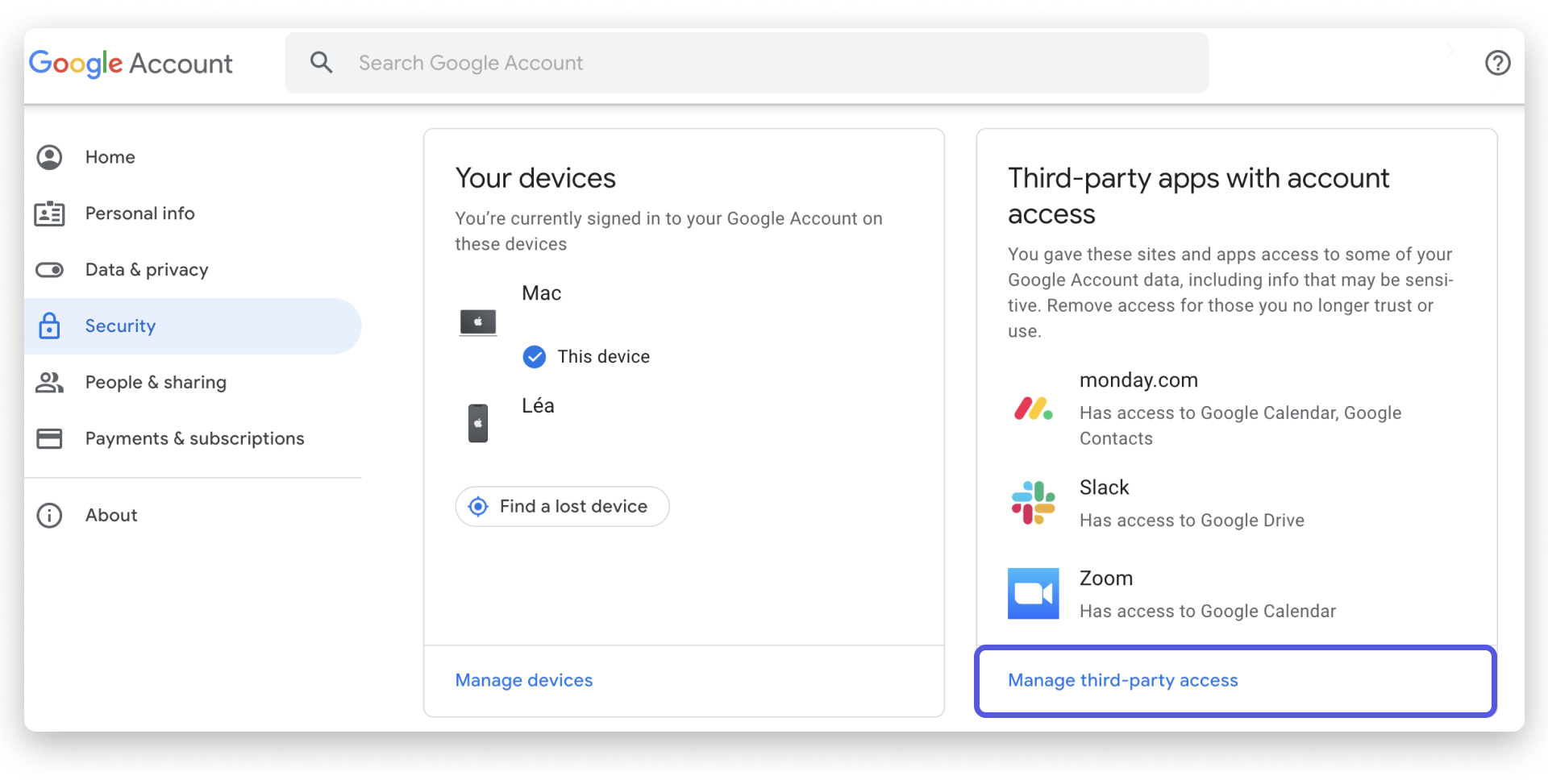Click the Data & privacy toggle icon
The width and height of the screenshot is (1548, 784).
[49, 269]
